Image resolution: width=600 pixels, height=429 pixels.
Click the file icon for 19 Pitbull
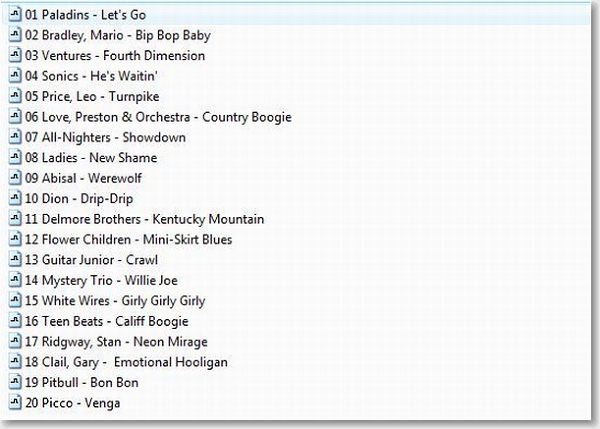coord(14,382)
